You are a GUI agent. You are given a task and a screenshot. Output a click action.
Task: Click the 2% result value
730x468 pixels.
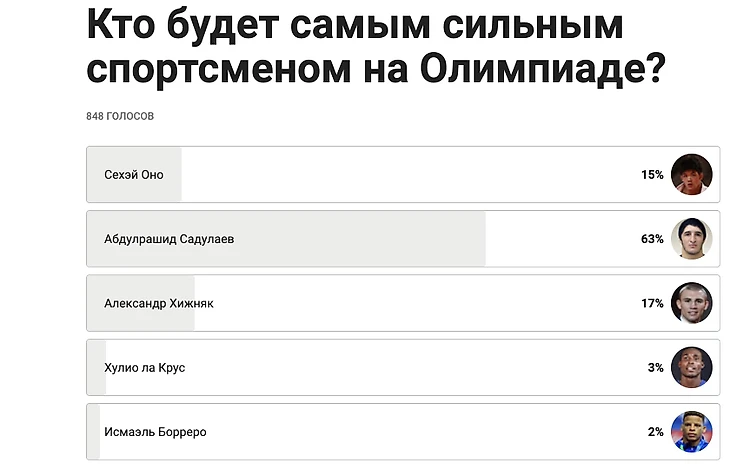pyautogui.click(x=656, y=432)
